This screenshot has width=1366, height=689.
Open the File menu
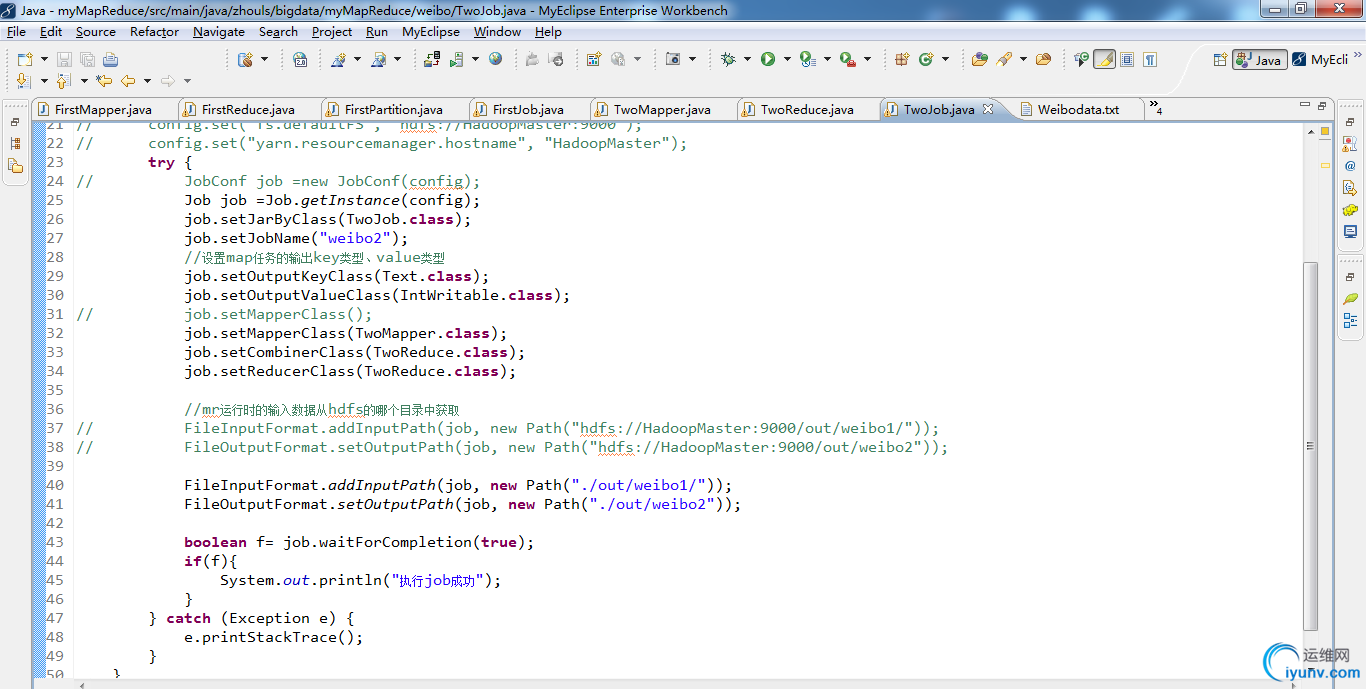point(16,31)
